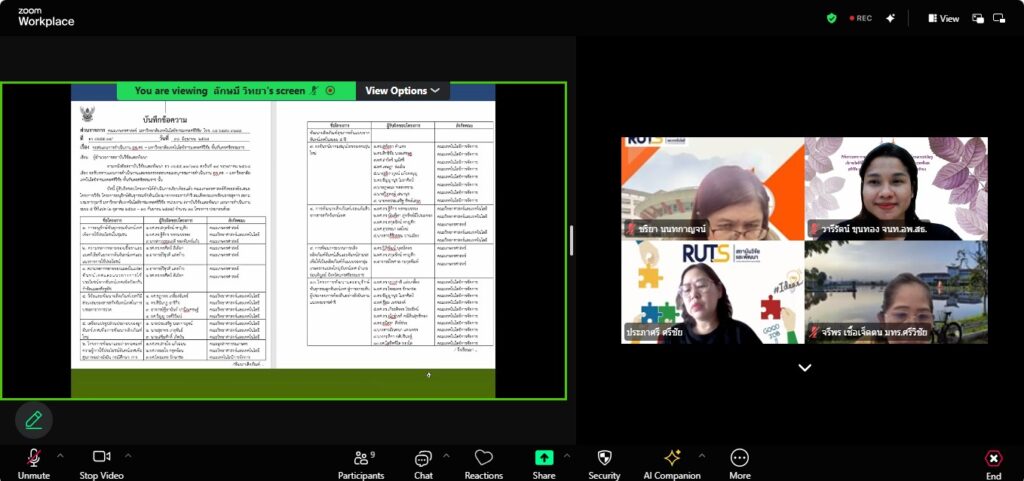Open the Reactions heart menu
The height and width of the screenshot is (481, 1024).
(484, 464)
